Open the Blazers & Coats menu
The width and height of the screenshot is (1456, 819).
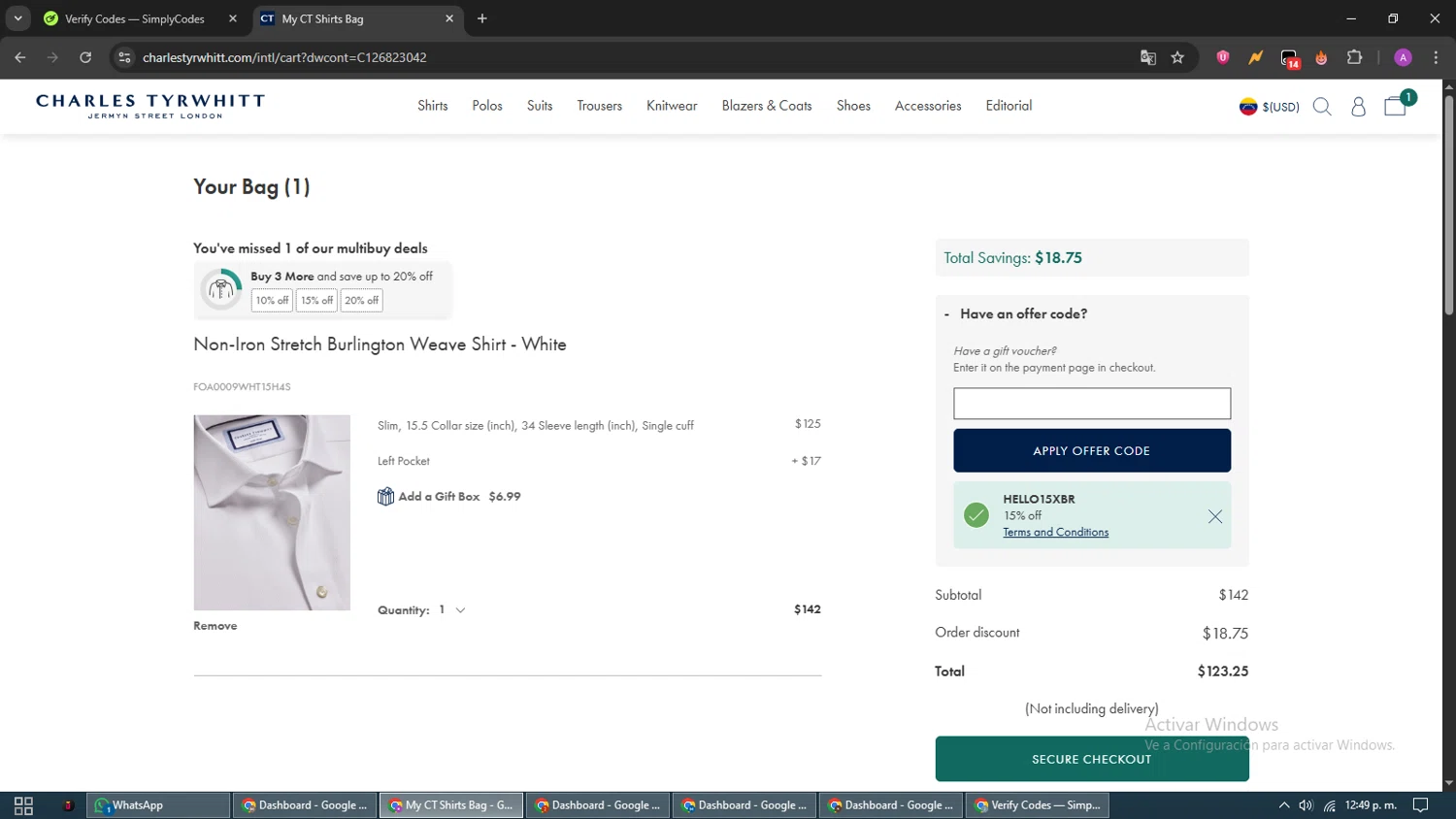click(767, 106)
